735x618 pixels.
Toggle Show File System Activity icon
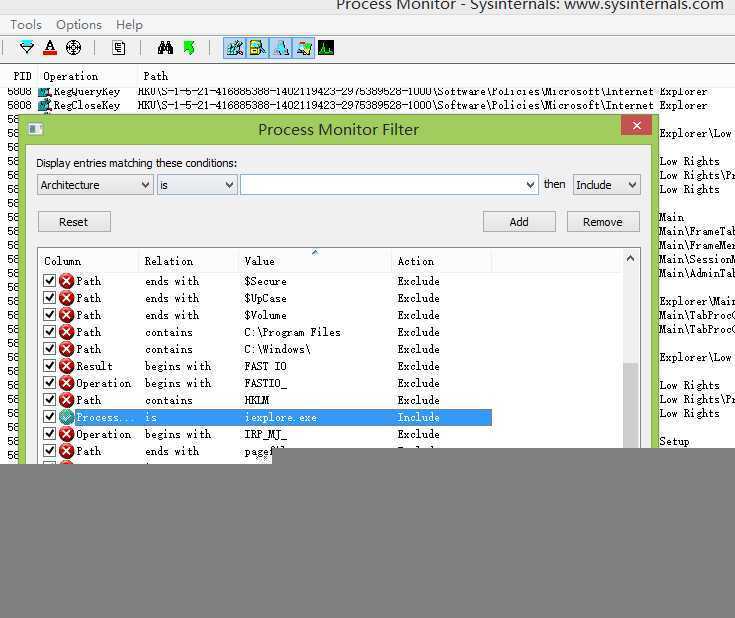pos(257,48)
